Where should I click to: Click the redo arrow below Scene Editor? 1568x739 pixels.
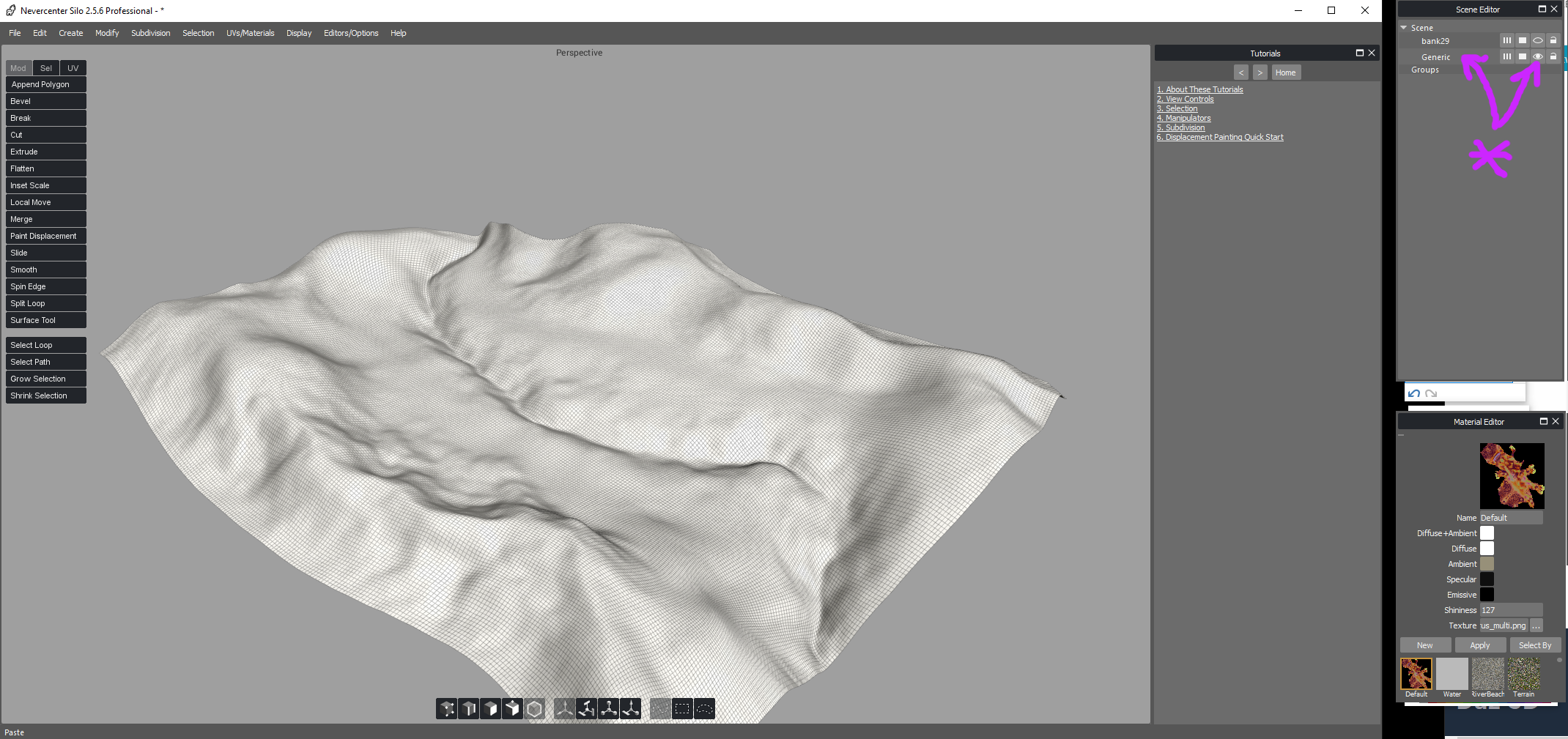coord(1431,393)
